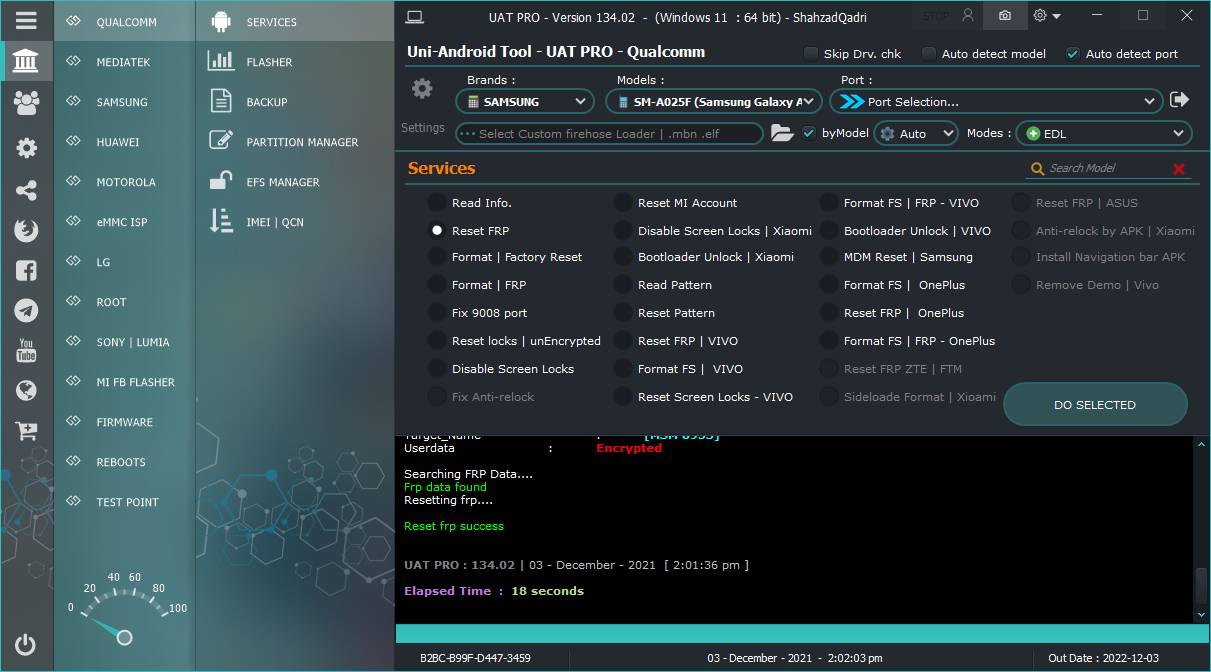1211x672 pixels.
Task: Click the Settings gear beside Brands
Action: [x=422, y=89]
